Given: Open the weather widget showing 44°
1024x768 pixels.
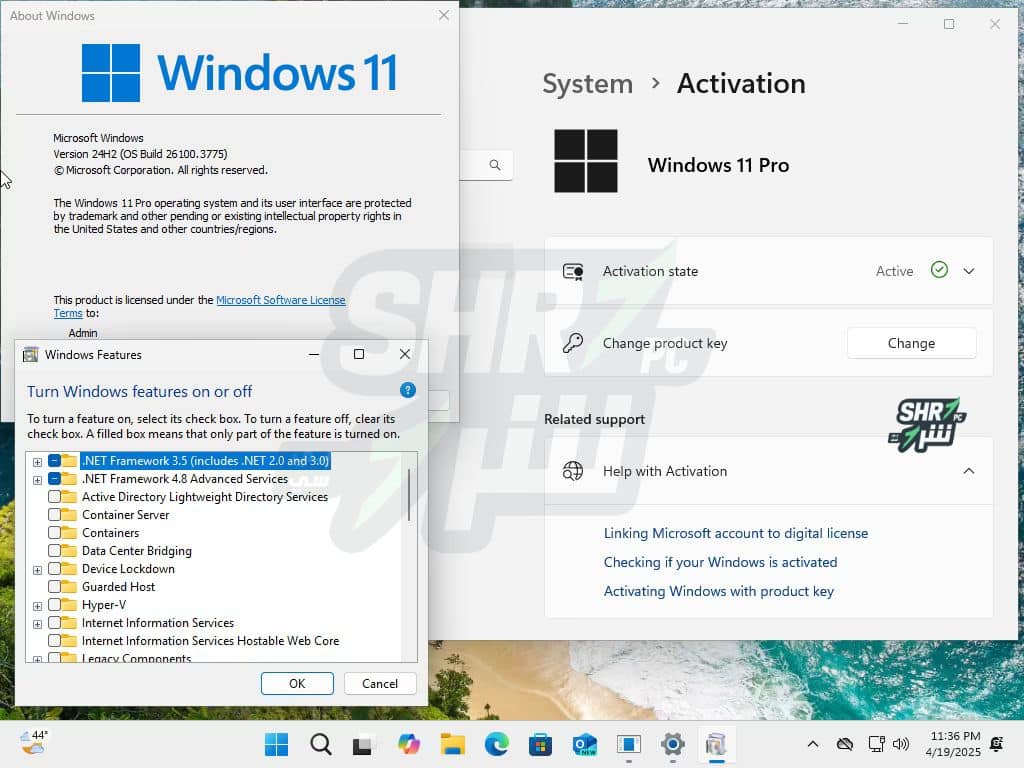Looking at the screenshot, I should click(x=33, y=743).
